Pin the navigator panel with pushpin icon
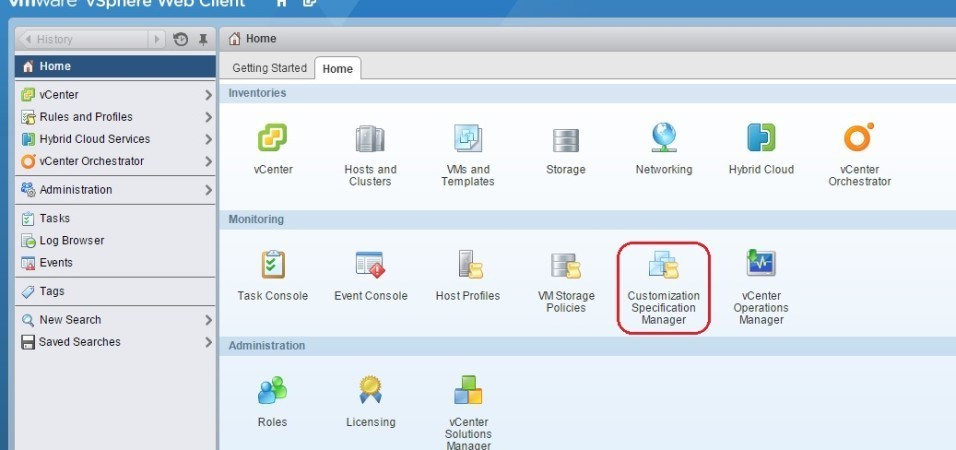956x450 pixels. point(203,40)
